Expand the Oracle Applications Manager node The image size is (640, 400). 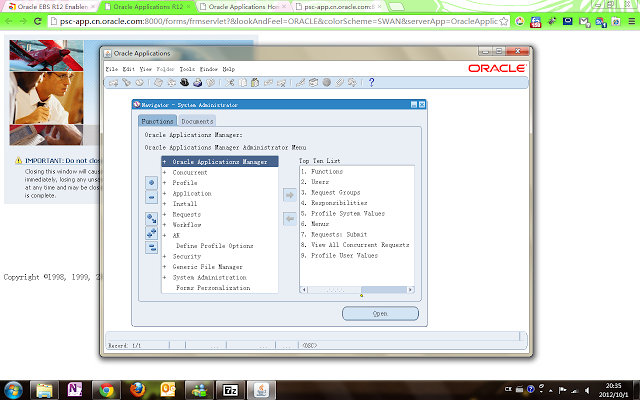pos(164,162)
